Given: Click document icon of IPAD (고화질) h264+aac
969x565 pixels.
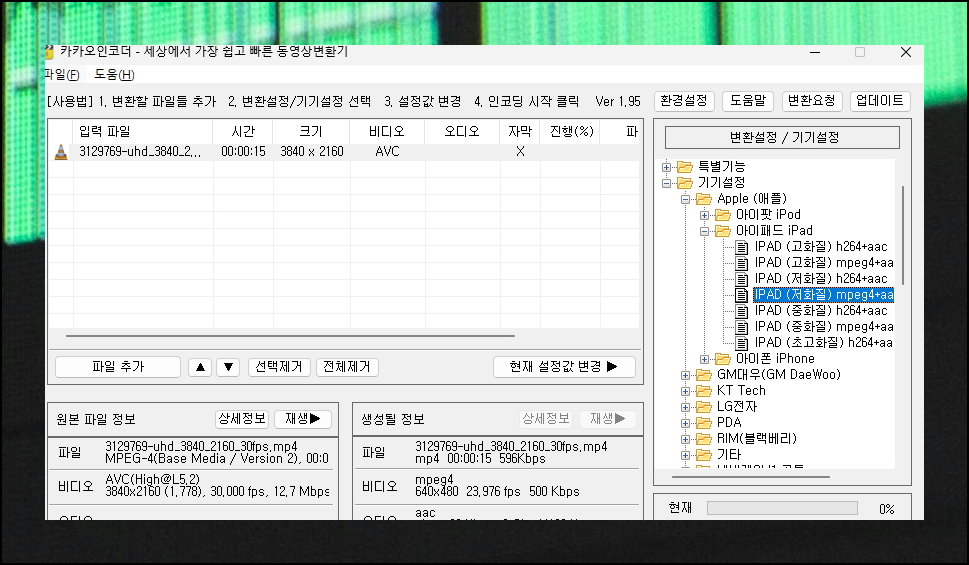Looking at the screenshot, I should click(742, 247).
